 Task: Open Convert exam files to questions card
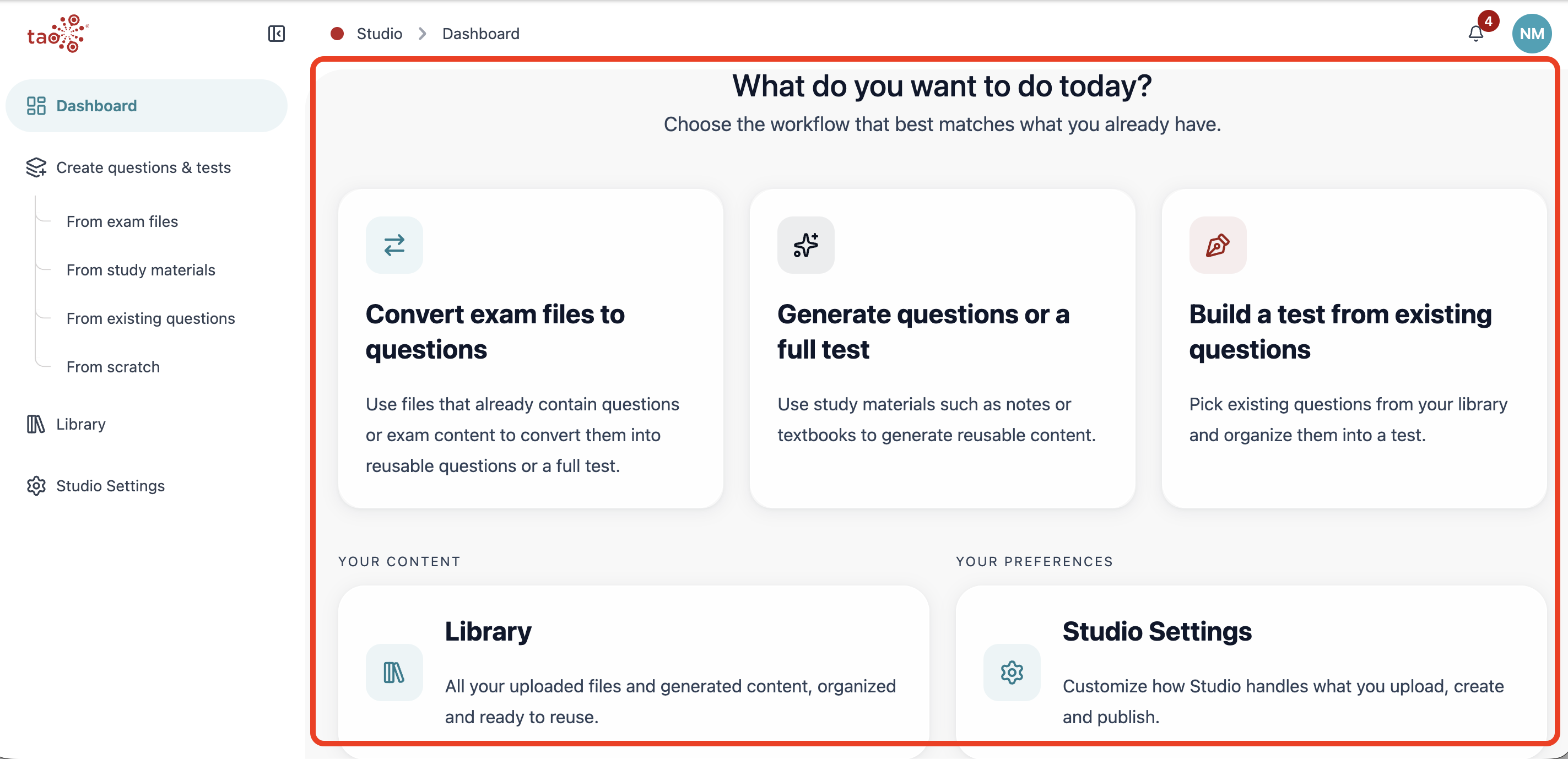click(530, 348)
